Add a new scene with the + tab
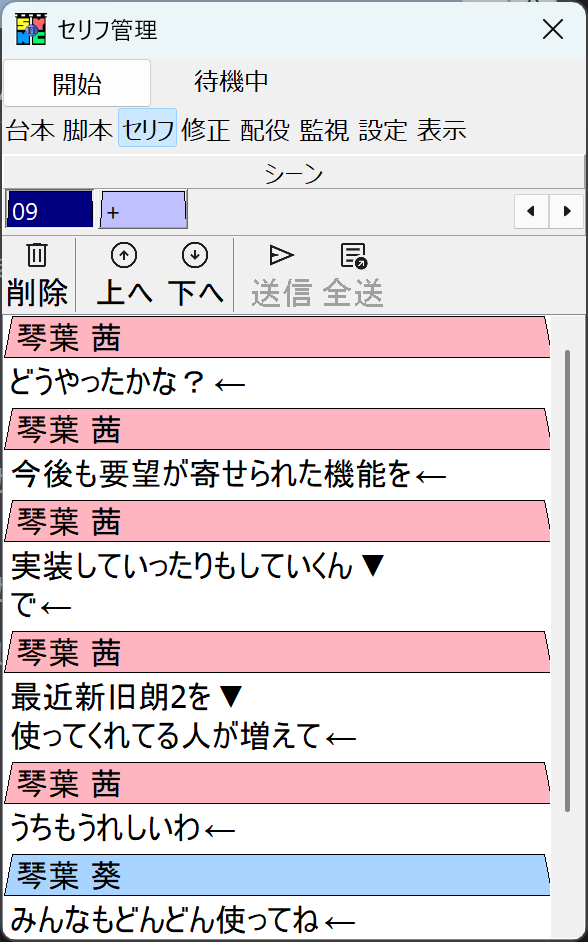The width and height of the screenshot is (588, 942). (143, 210)
